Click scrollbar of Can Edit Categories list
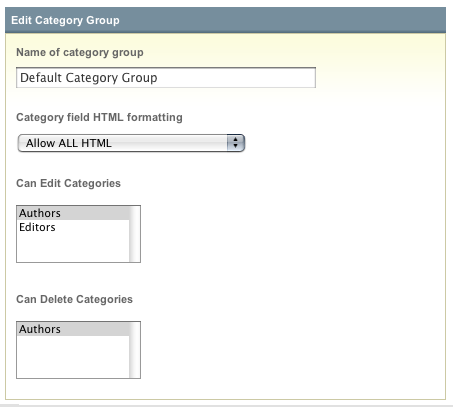 pos(135,234)
